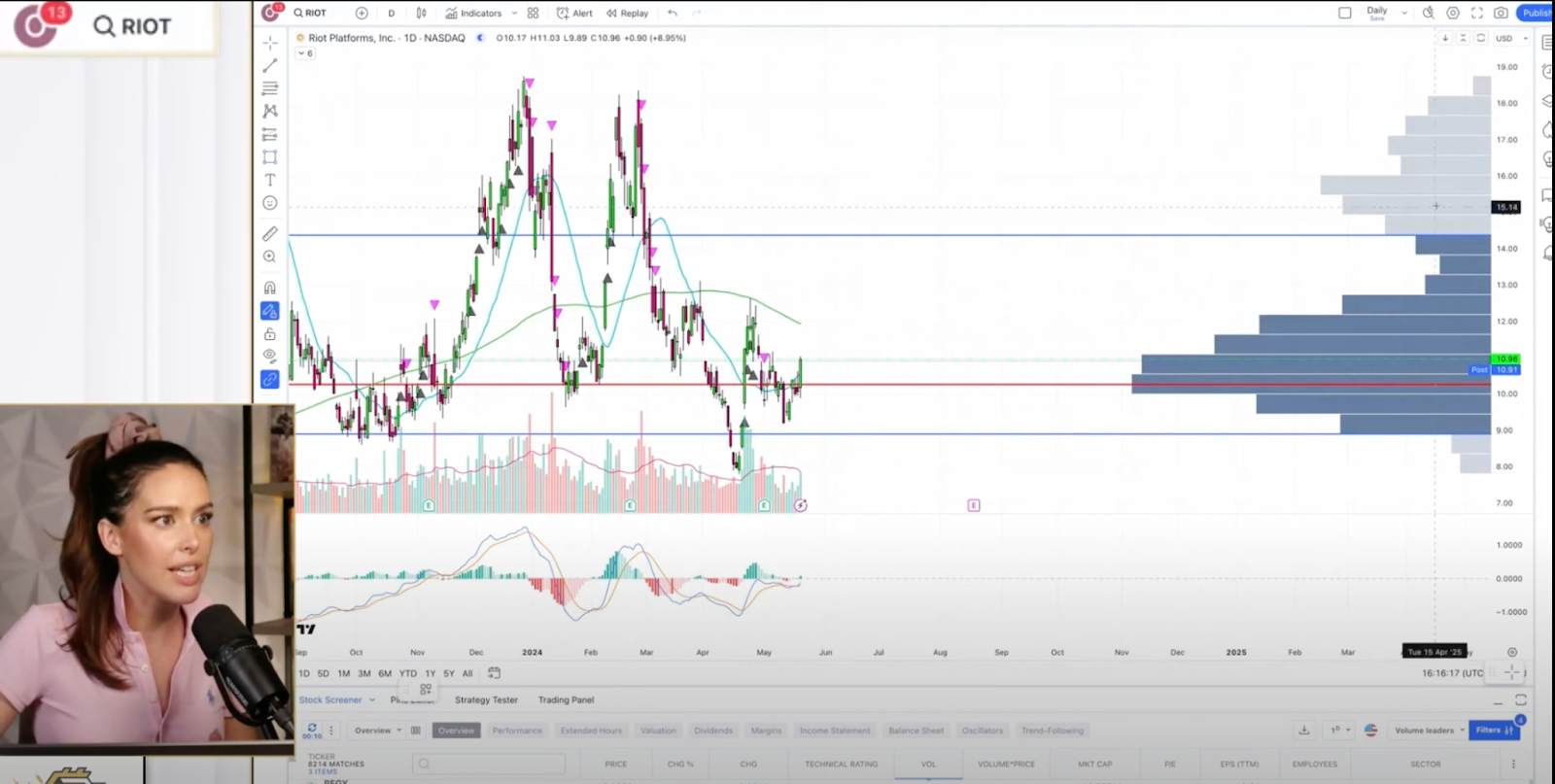Set range to 5D

point(324,673)
